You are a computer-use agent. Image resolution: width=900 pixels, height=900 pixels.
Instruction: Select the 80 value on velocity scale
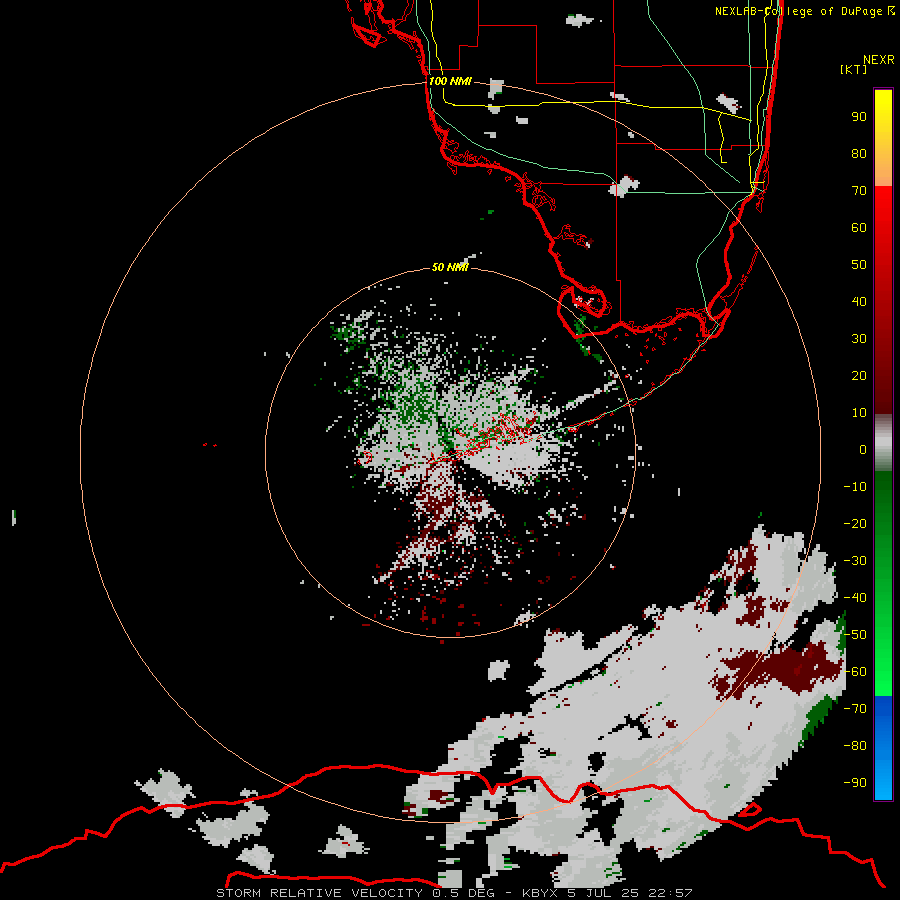pos(859,153)
